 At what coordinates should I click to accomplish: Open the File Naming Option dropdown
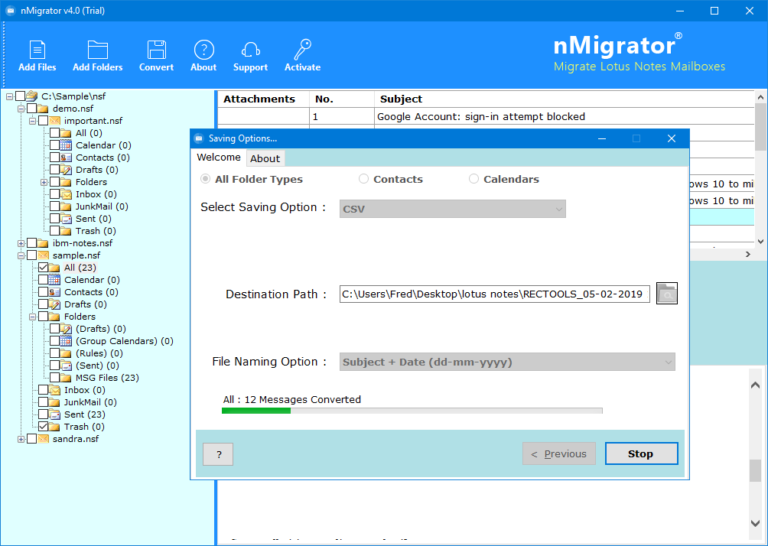pos(507,362)
